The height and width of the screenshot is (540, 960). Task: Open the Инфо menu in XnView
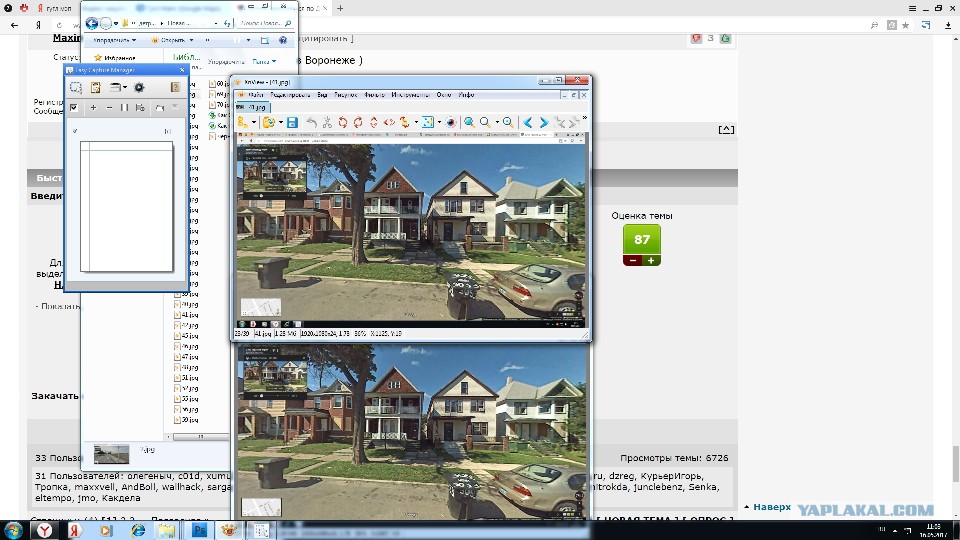(467, 95)
